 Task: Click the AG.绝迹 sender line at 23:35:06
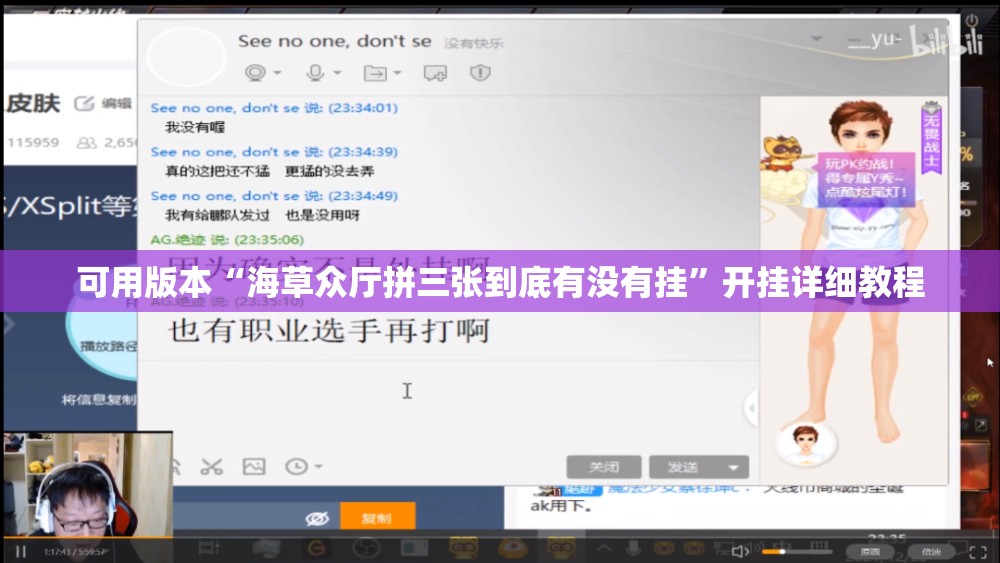[227, 240]
